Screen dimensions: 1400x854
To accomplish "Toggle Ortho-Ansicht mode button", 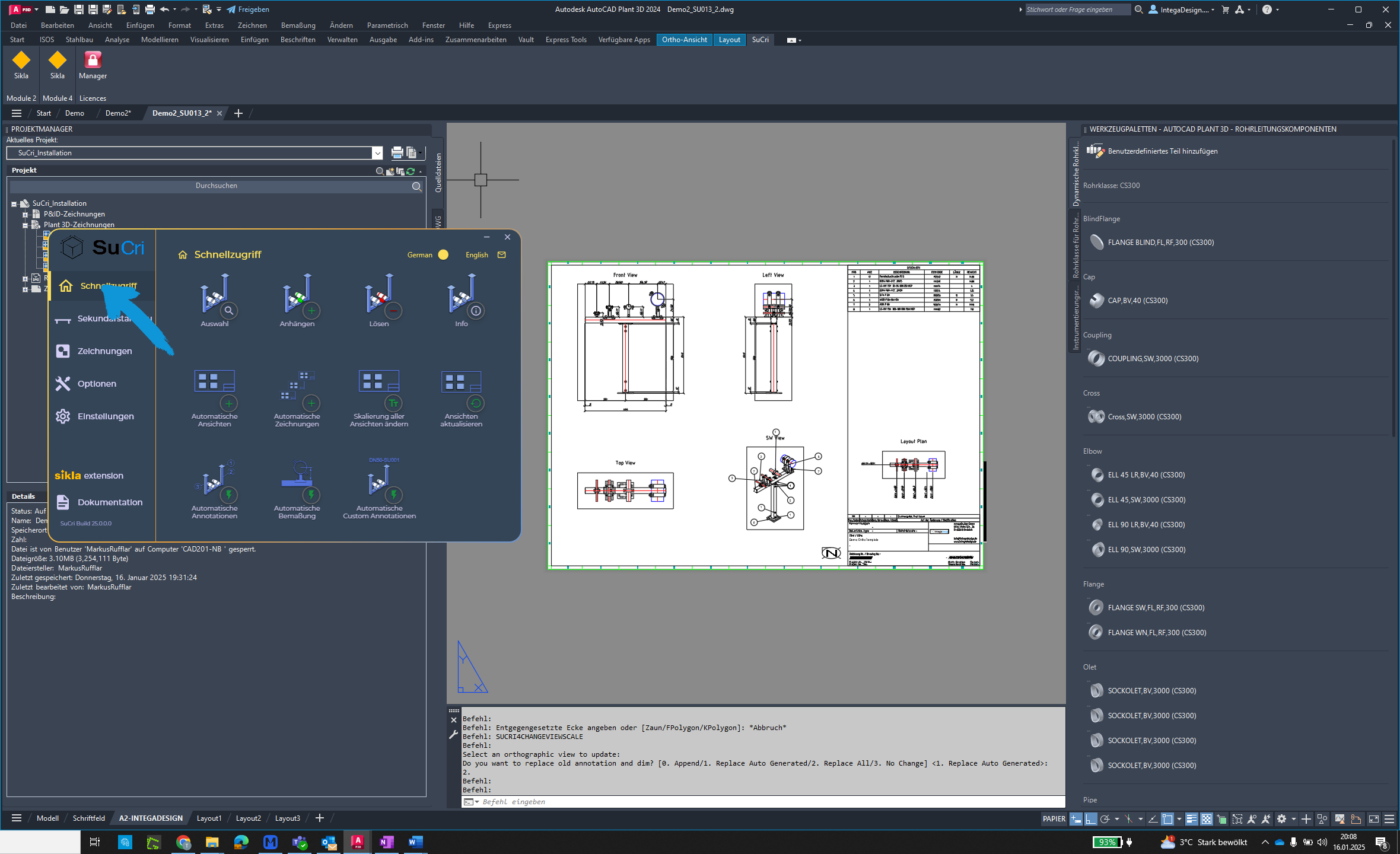I will [685, 39].
